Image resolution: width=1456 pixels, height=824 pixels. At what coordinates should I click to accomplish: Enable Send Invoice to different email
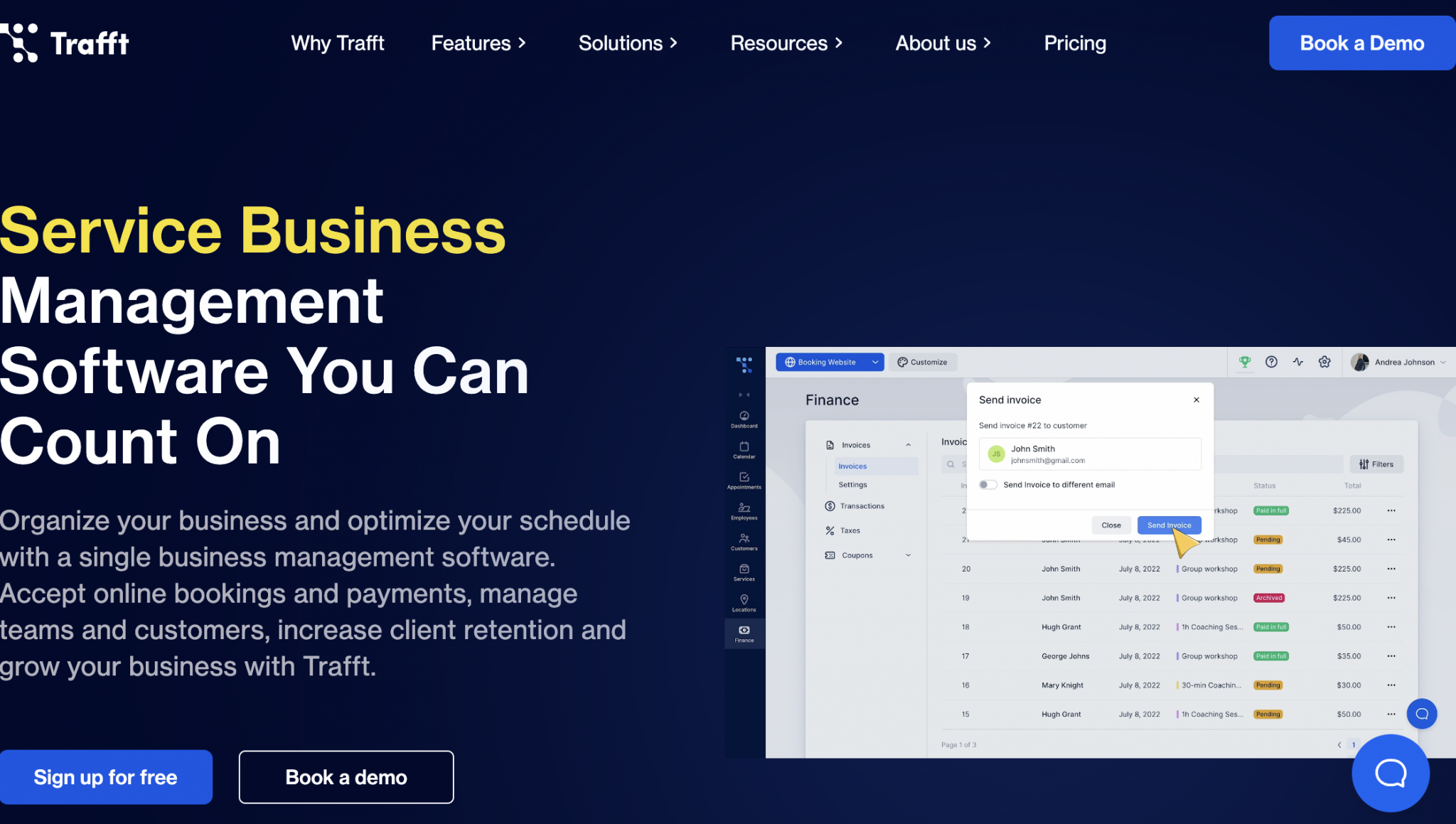coord(987,484)
